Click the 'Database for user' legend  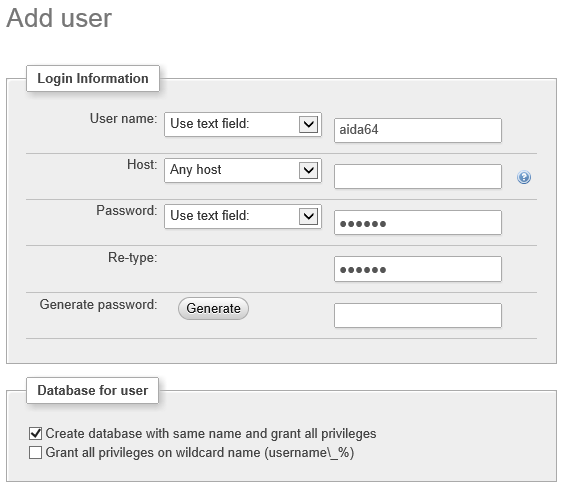click(x=92, y=390)
